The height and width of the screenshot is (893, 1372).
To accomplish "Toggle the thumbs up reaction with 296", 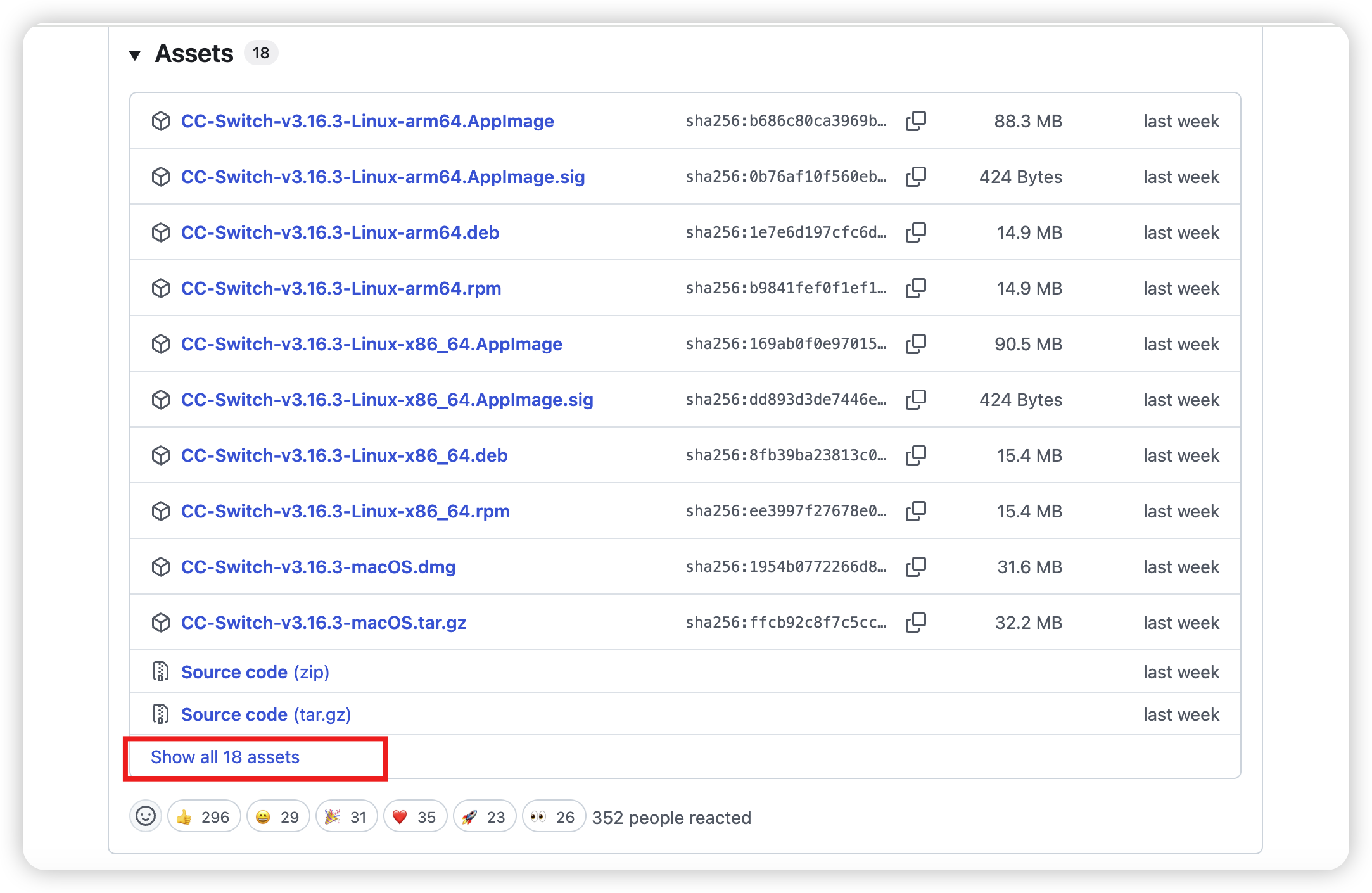I will pos(204,817).
